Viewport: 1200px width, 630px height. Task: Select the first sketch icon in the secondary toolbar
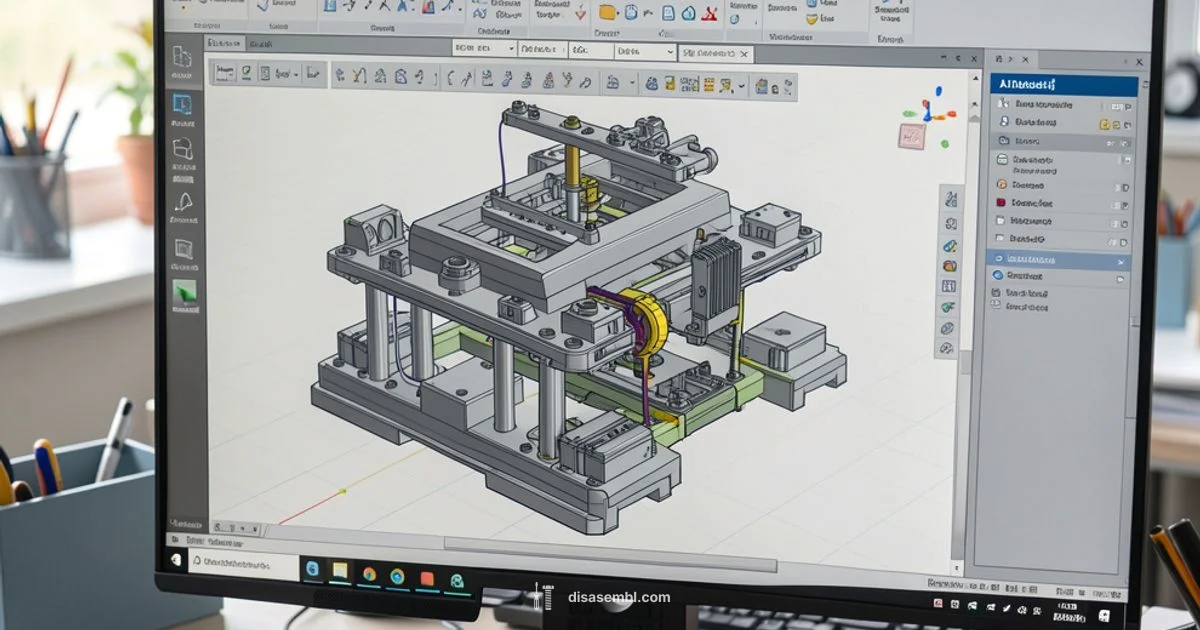pyautogui.click(x=222, y=72)
